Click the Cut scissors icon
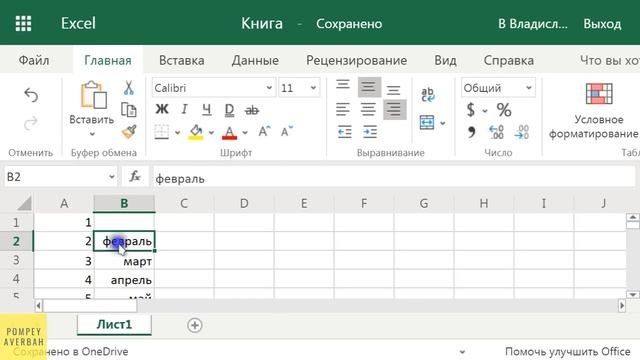The image size is (640, 360). pyautogui.click(x=129, y=88)
